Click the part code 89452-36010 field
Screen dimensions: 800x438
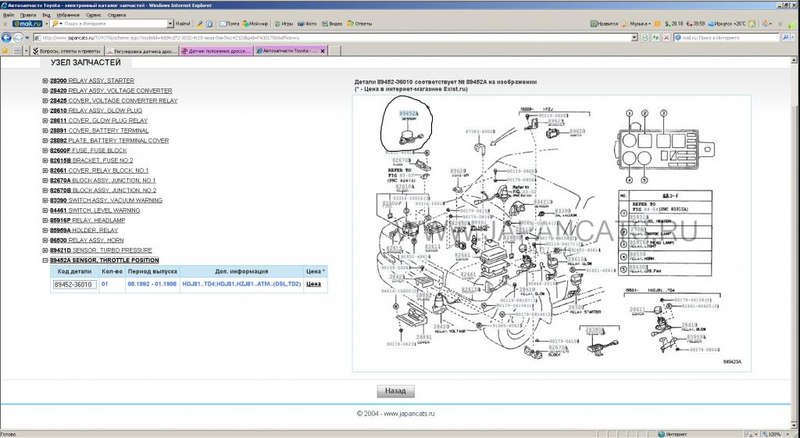[x=75, y=284]
